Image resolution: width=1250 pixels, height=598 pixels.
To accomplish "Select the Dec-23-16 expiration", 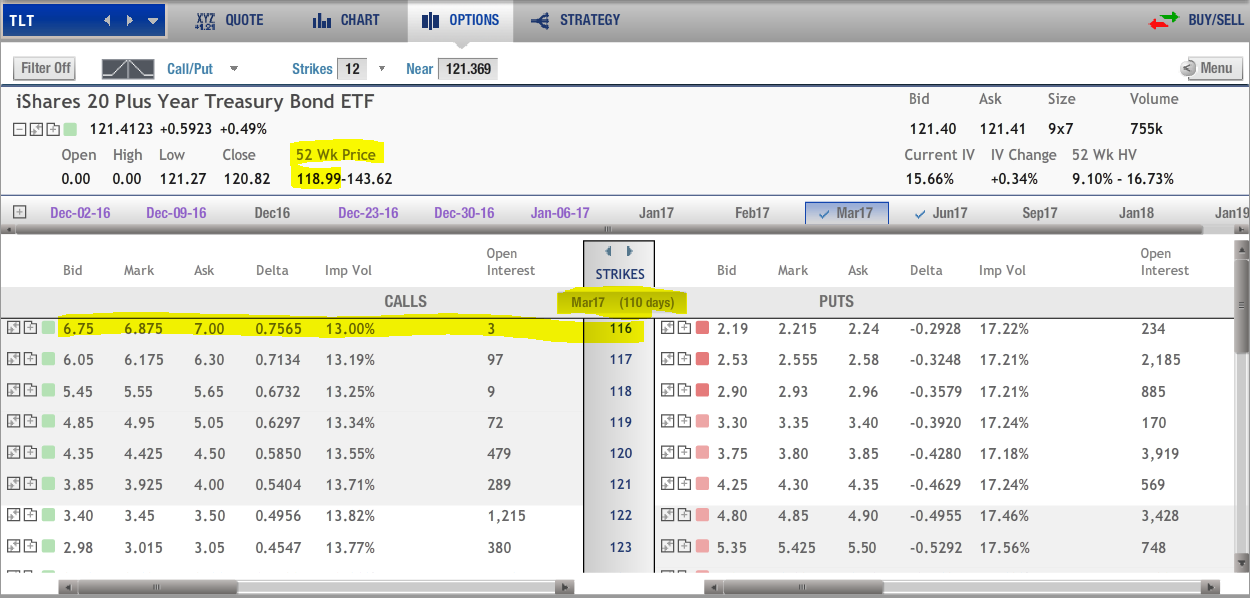I will tap(368, 213).
